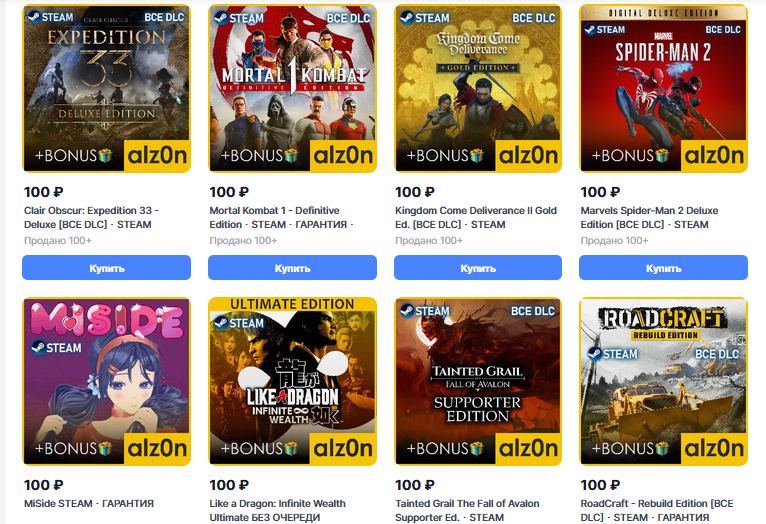Image resolution: width=766 pixels, height=524 pixels.
Task: Buy Mortal Kombat 1 with Купить button
Action: click(292, 268)
